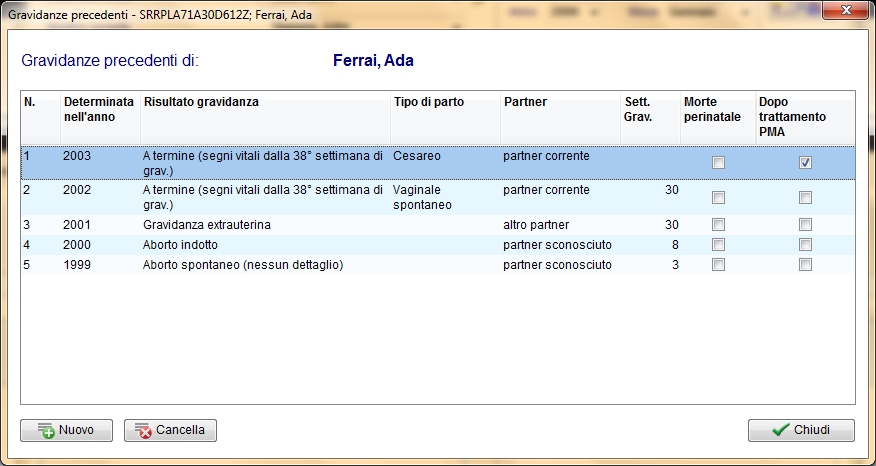Toggle Dopo trattamento PMA for 2001 row
Screen dimensions: 876x466
pos(805,225)
